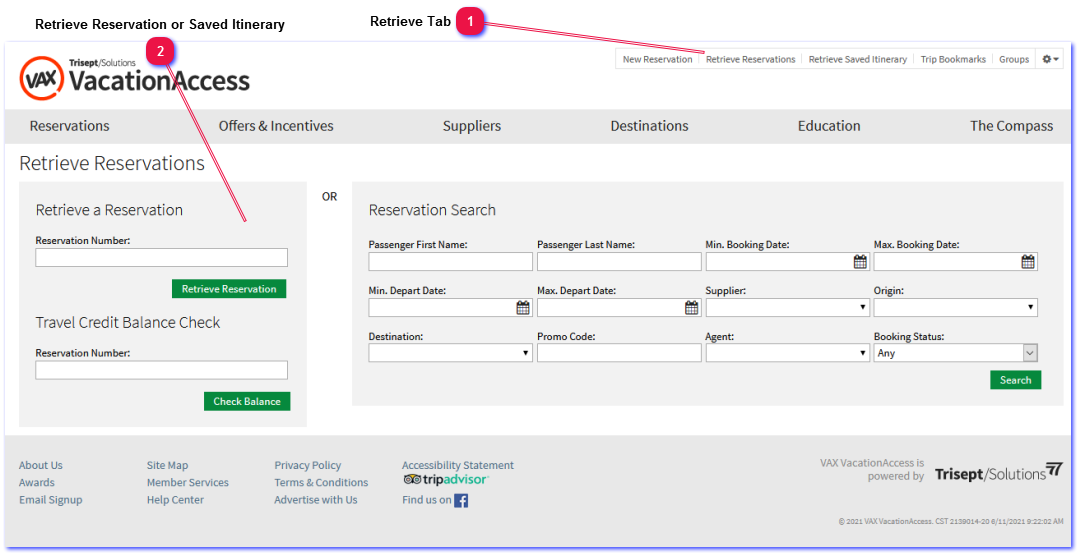Click the VAX VacationAccess logo
The height and width of the screenshot is (556, 1080).
click(x=135, y=78)
